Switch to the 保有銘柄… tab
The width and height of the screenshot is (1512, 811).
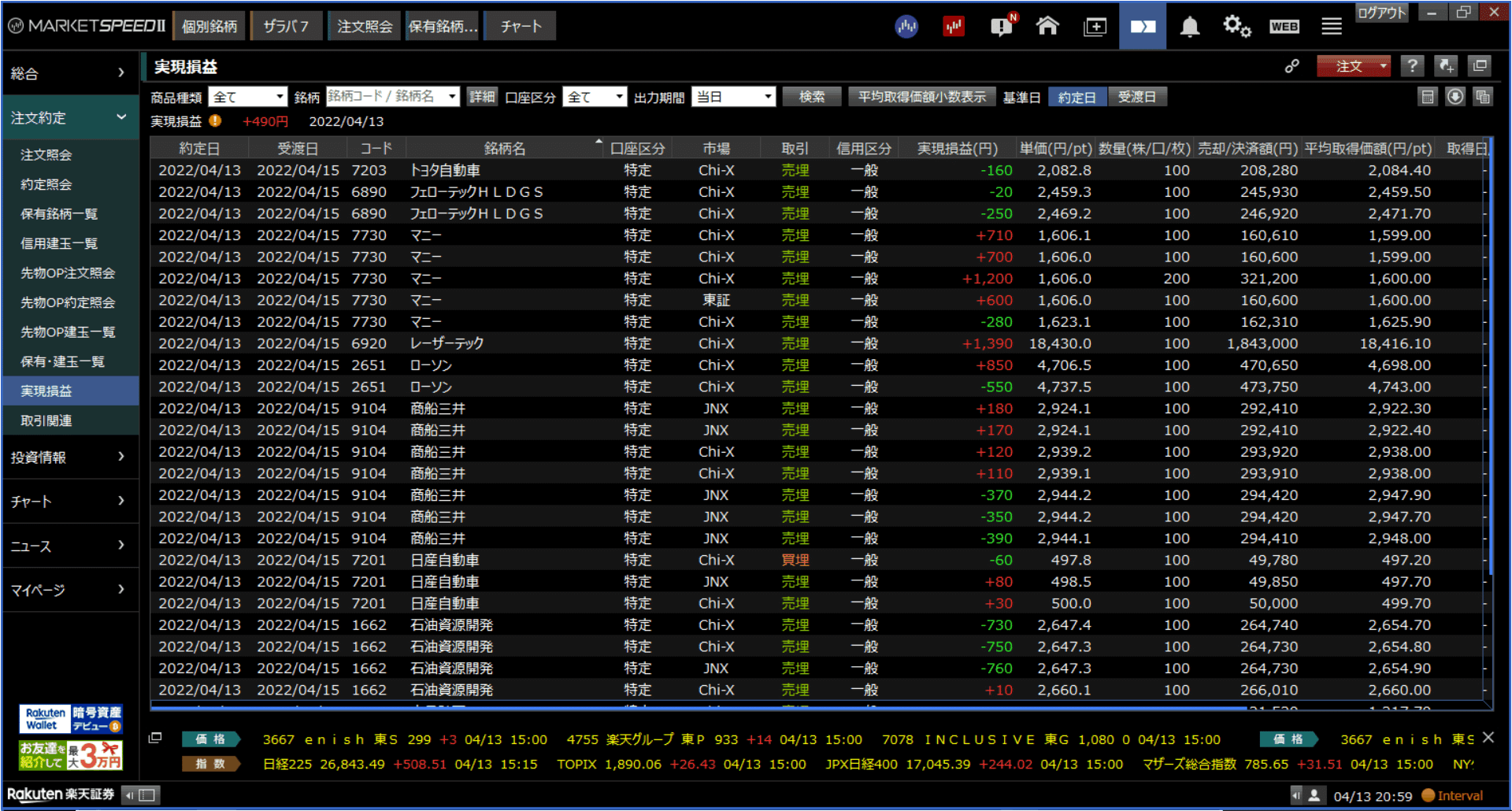[x=443, y=26]
